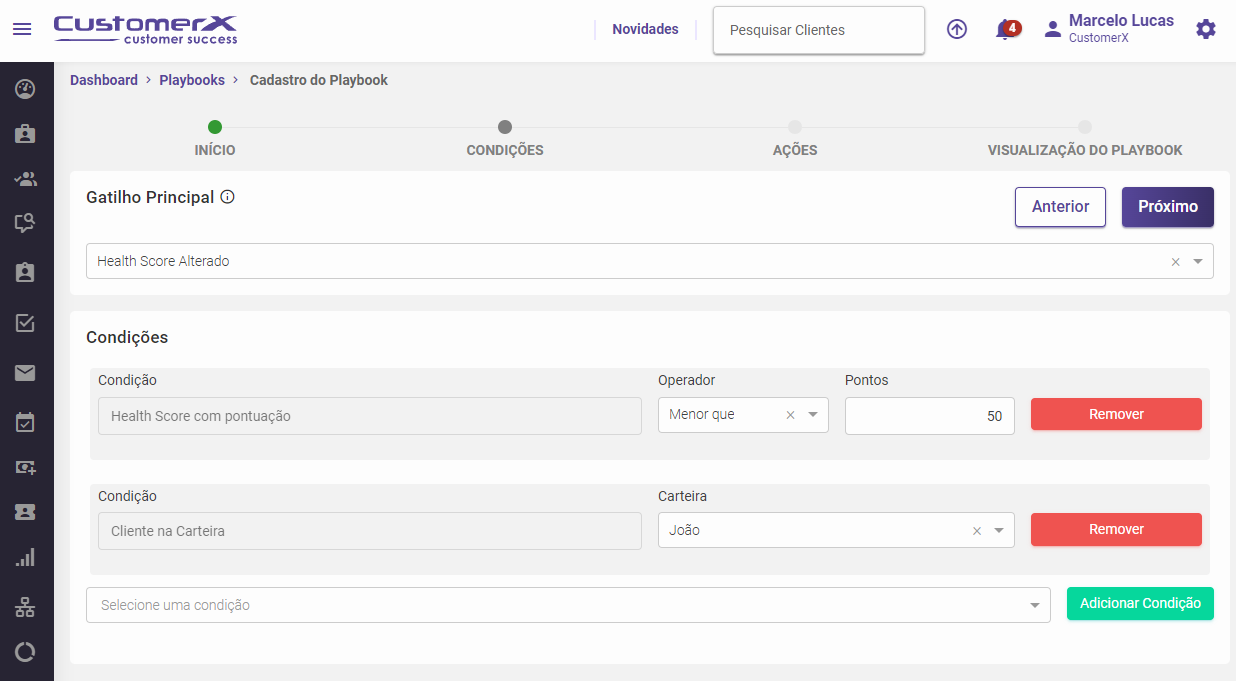
Task: Expand the Health Score Alterado trigger dropdown
Action: click(1198, 262)
